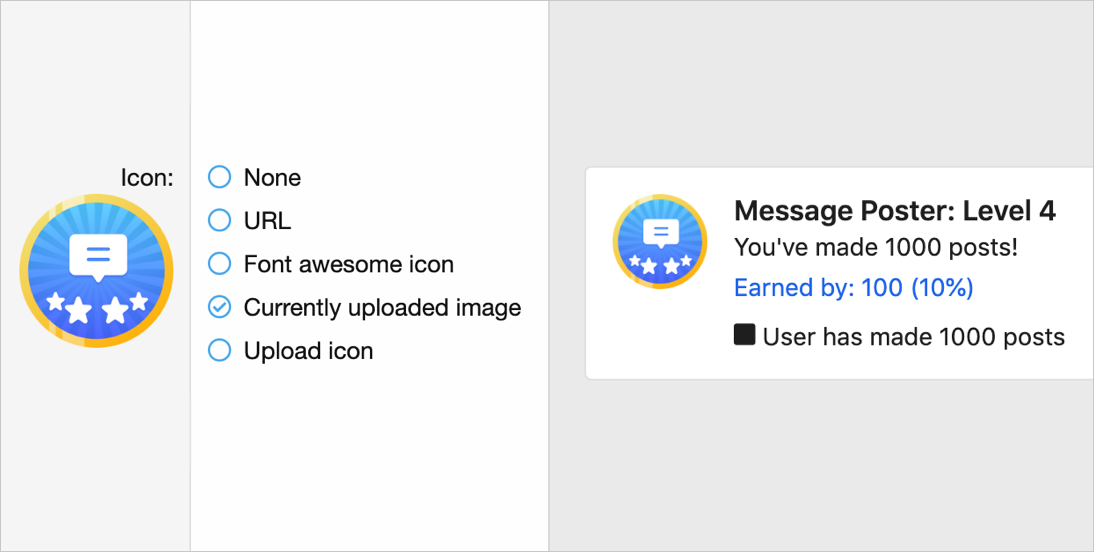
Task: Click the "You've made 1000 posts!" description
Action: pyautogui.click(x=875, y=247)
